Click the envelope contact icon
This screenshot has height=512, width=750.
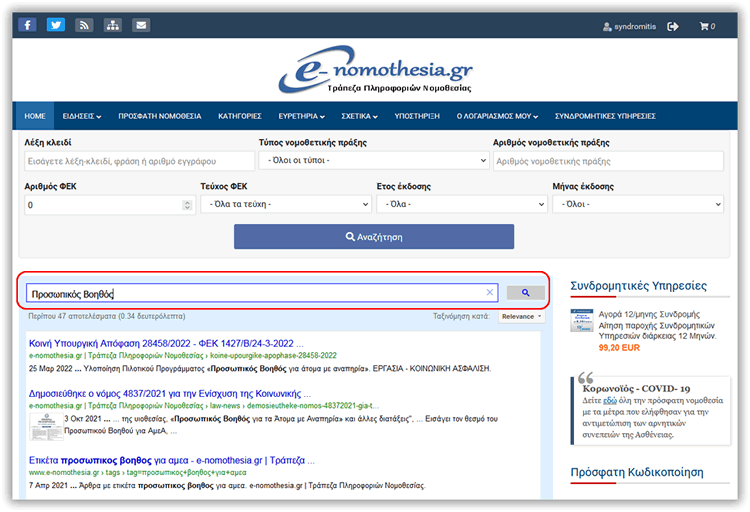coord(141,25)
